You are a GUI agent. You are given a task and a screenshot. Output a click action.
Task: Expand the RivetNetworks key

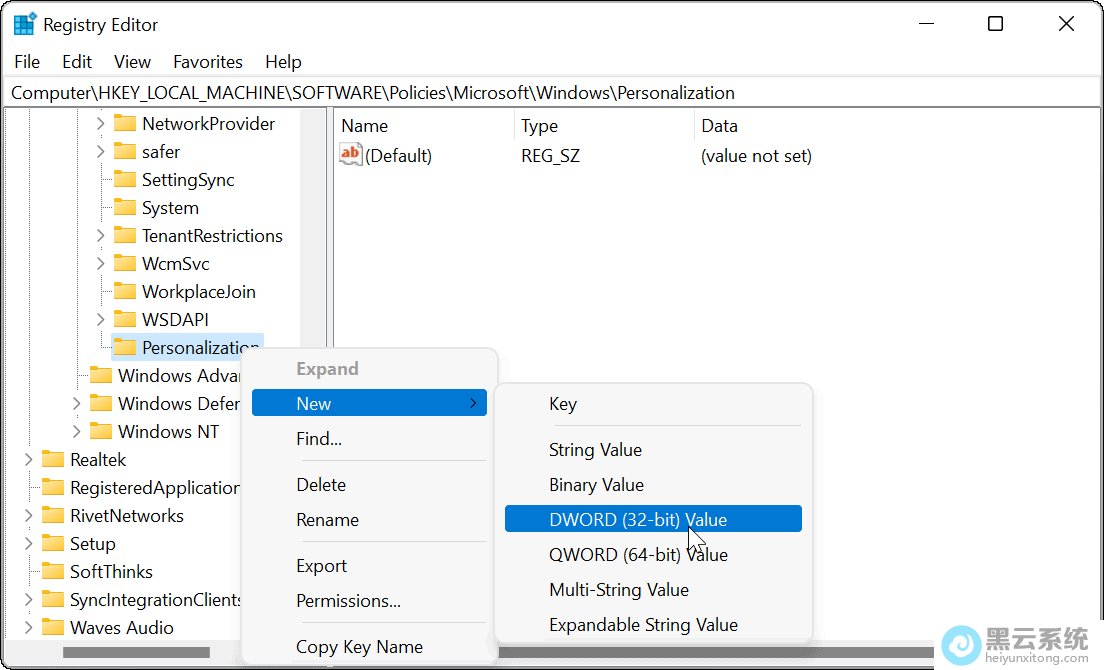click(29, 516)
